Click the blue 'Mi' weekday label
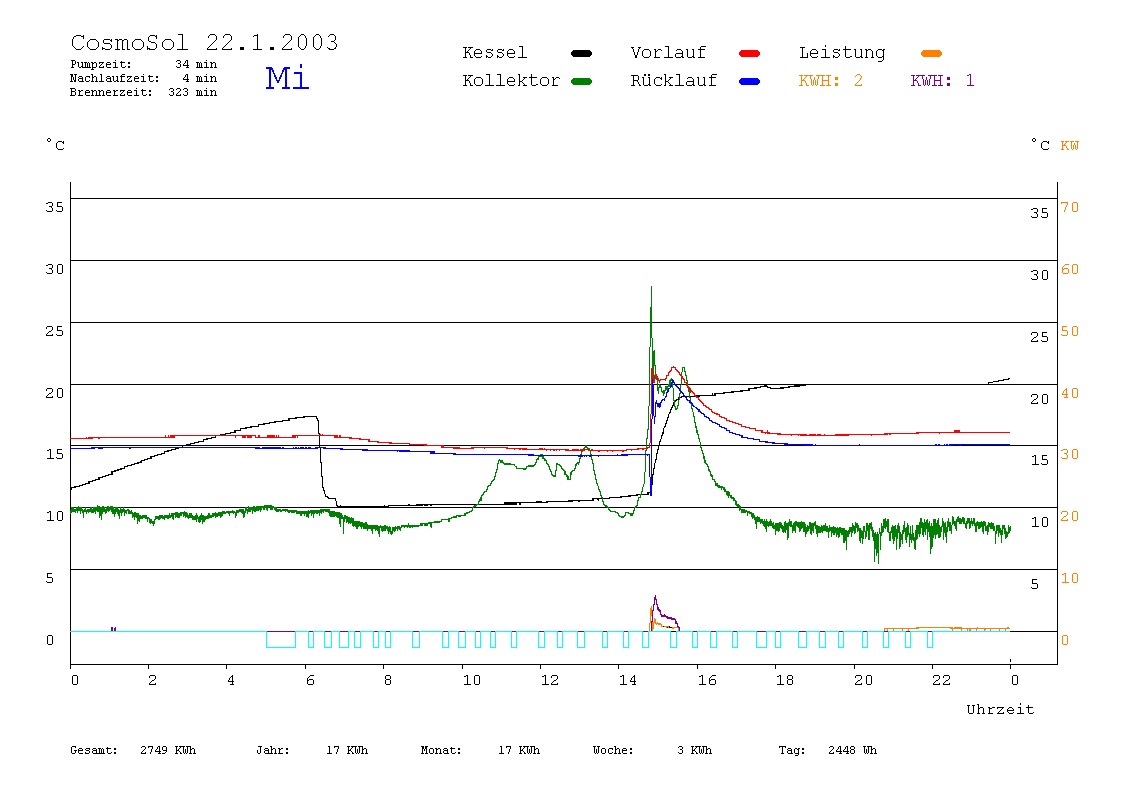 [x=287, y=78]
